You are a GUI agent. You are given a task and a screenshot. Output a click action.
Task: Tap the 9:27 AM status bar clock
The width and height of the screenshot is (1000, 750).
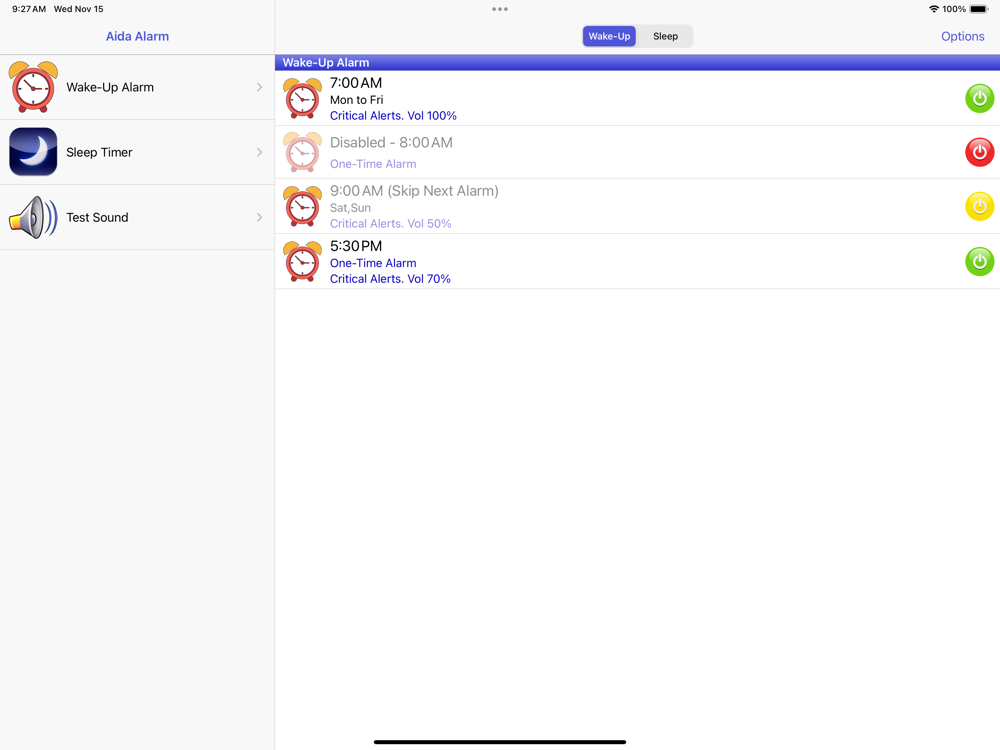(x=29, y=9)
